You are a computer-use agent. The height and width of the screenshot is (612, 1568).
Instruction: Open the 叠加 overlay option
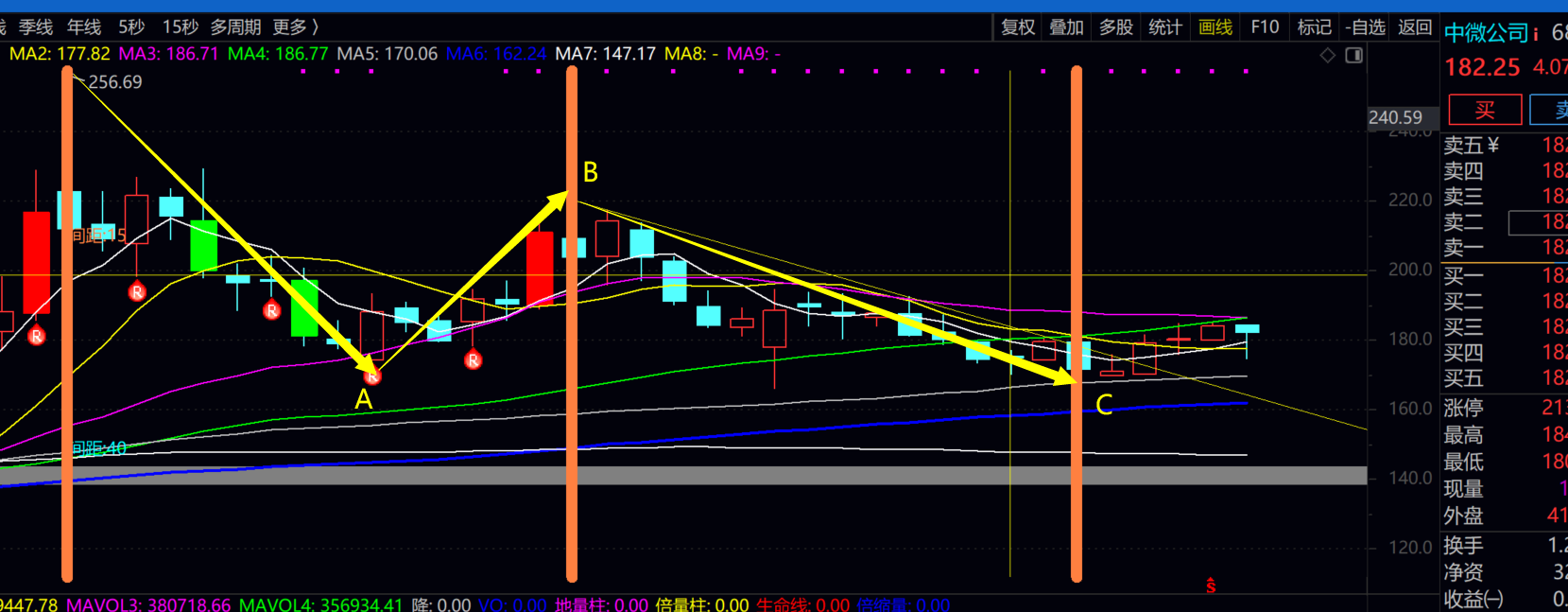coord(1066,27)
